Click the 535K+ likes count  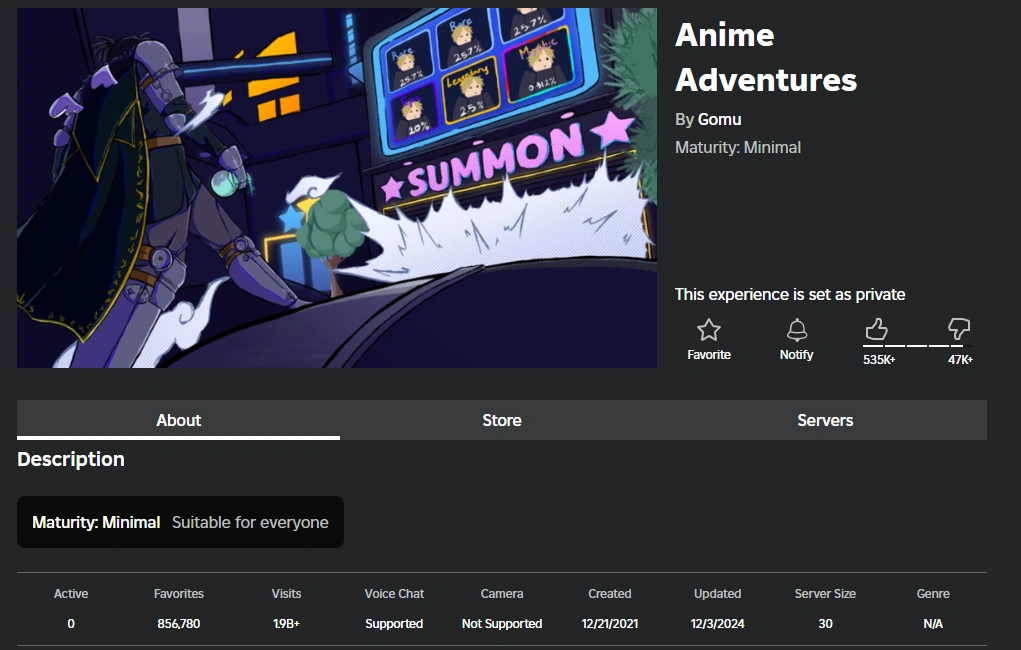pyautogui.click(x=879, y=357)
